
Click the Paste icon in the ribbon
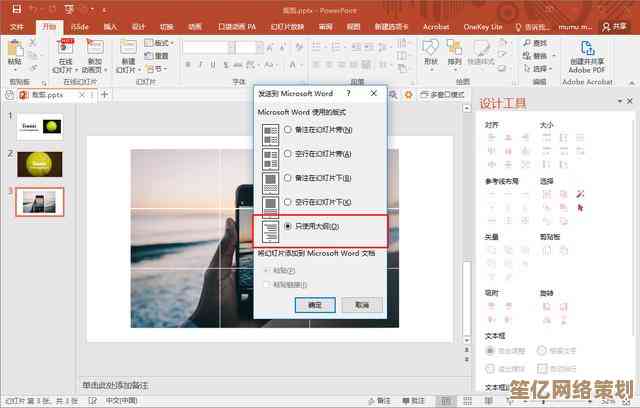click(x=14, y=52)
